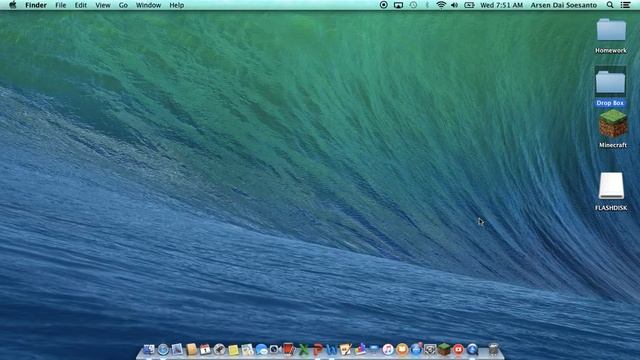The image size is (640, 360).
Task: Open the yellow Notes icon in Dock
Action: click(x=233, y=349)
